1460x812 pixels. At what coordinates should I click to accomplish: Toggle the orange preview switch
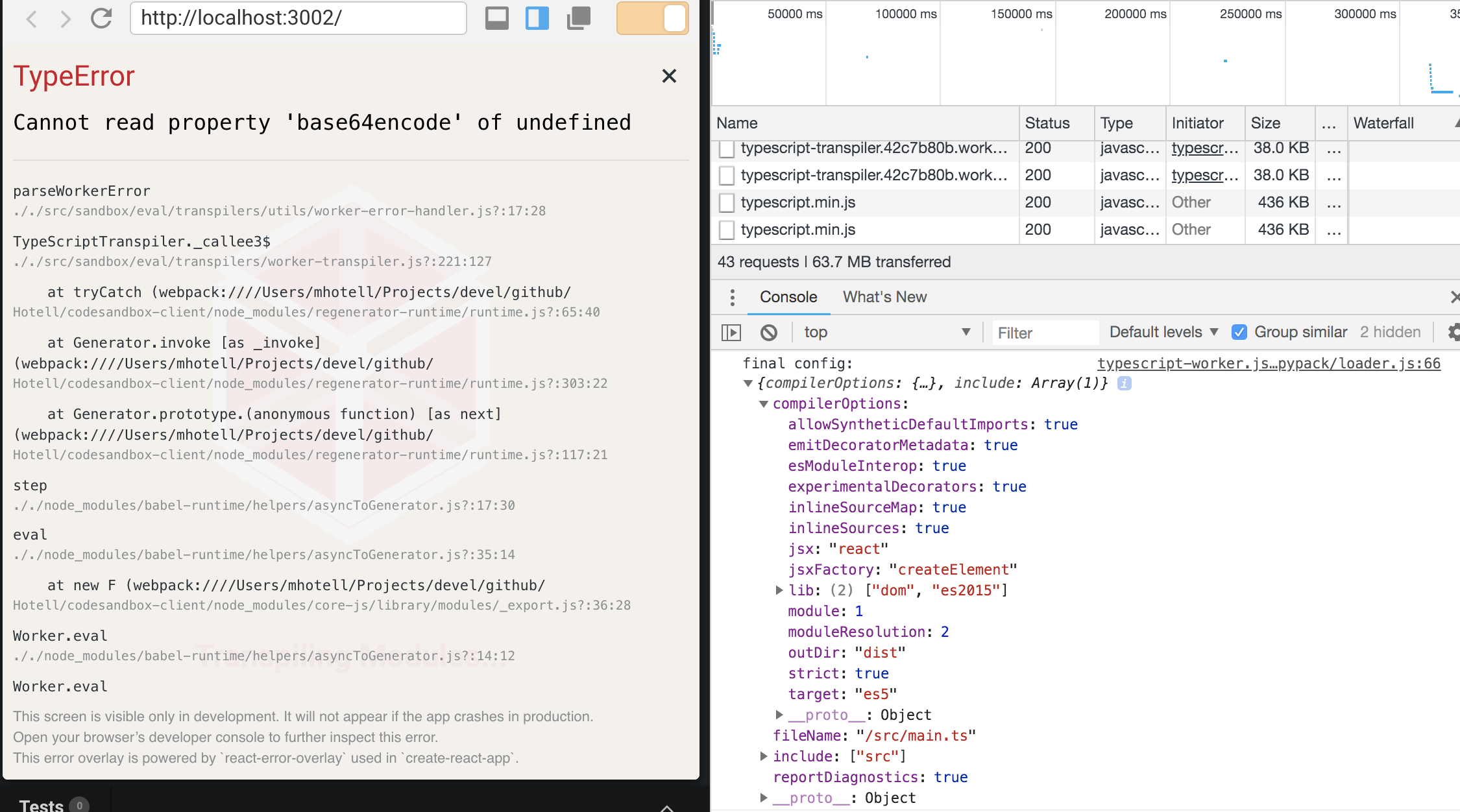click(652, 18)
